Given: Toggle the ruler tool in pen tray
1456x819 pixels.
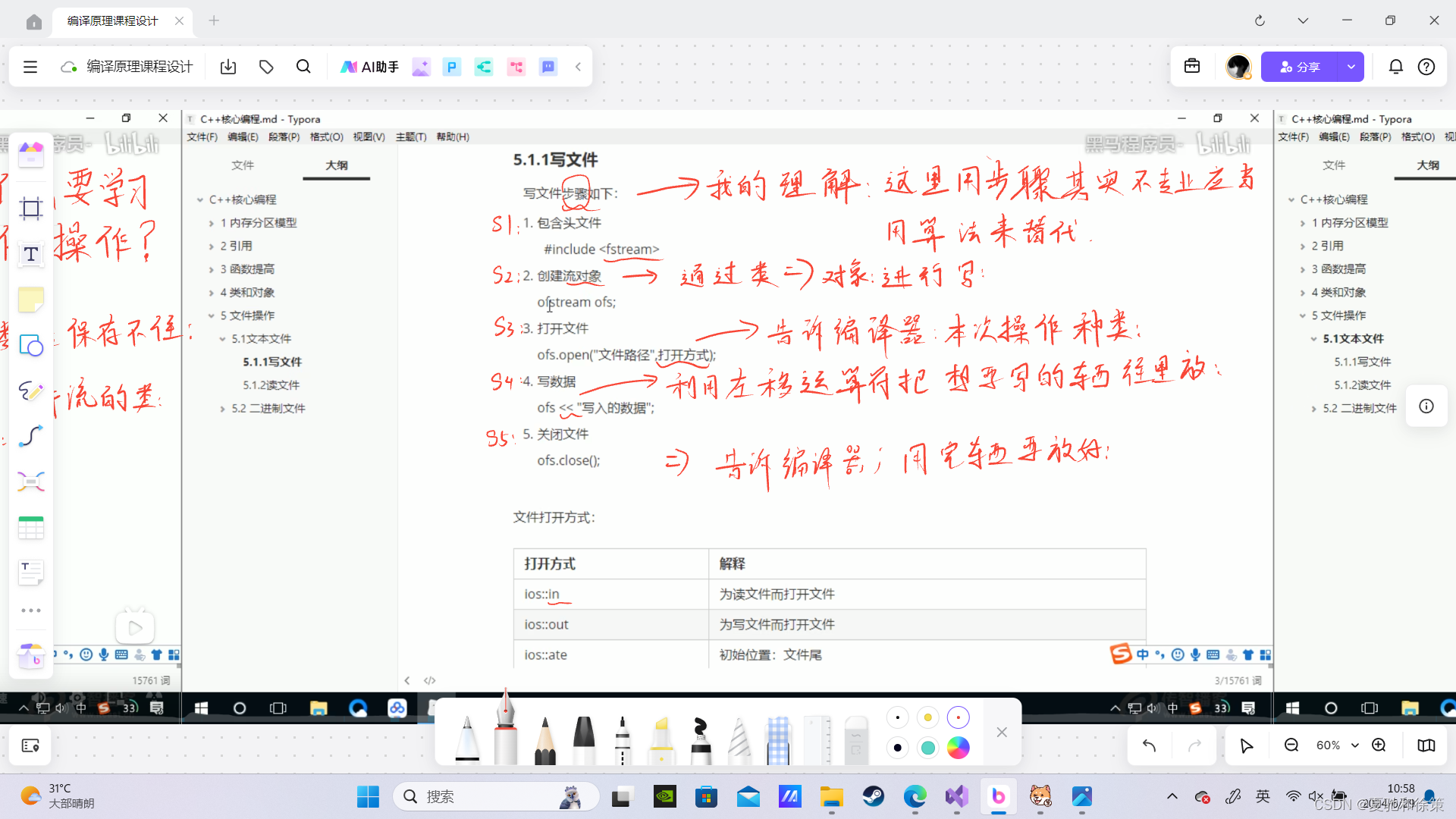Looking at the screenshot, I should click(x=817, y=739).
